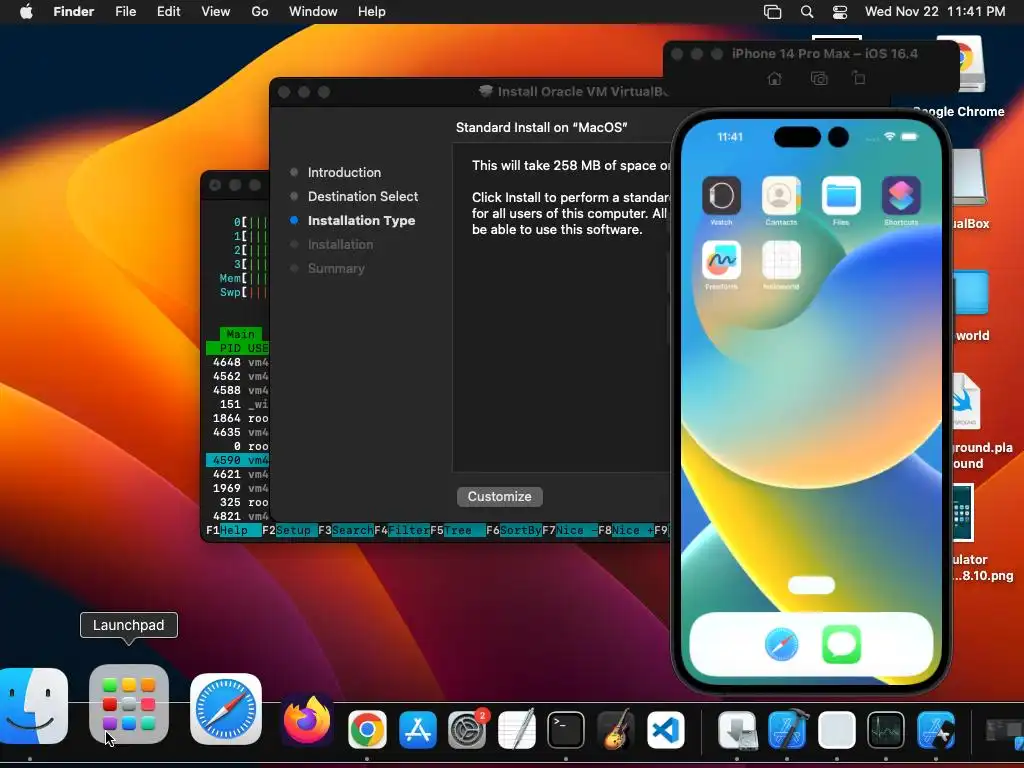
Task: Open the Window menu
Action: [x=313, y=12]
